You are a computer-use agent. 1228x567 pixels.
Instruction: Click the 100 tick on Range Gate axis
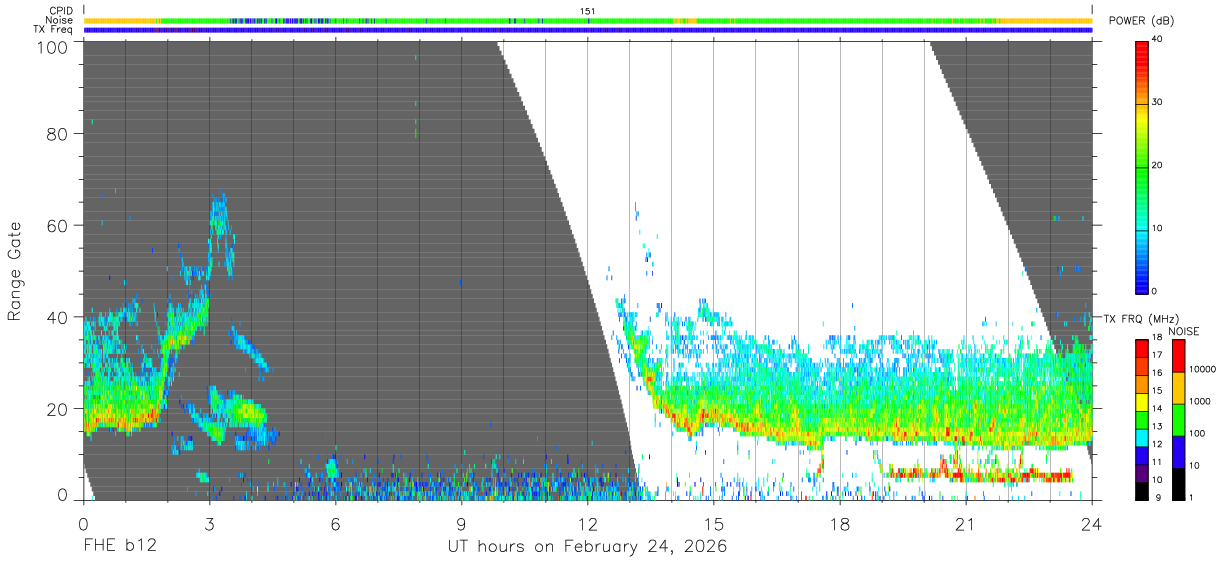55,47
